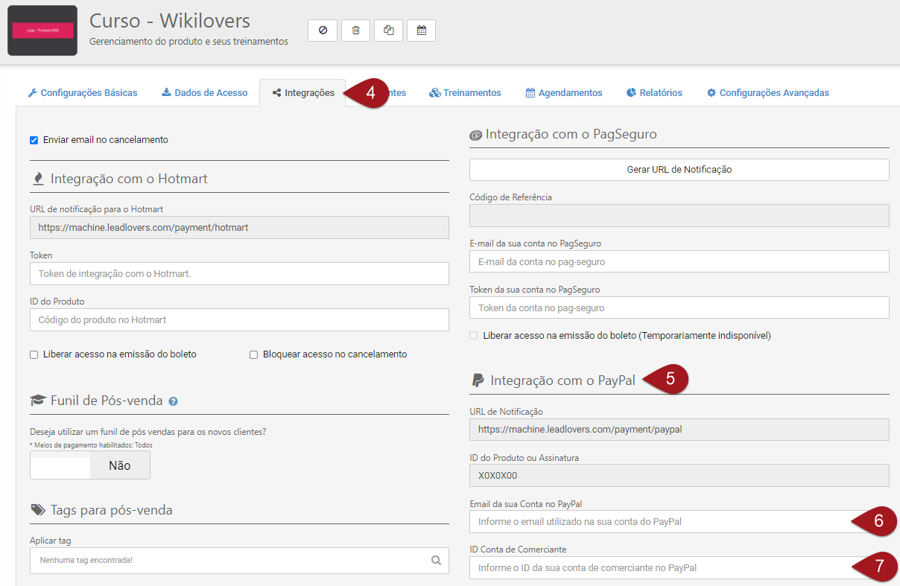Image resolution: width=900 pixels, height=586 pixels.
Task: Open the Configurações Avançadas tab
Action: pos(768,93)
